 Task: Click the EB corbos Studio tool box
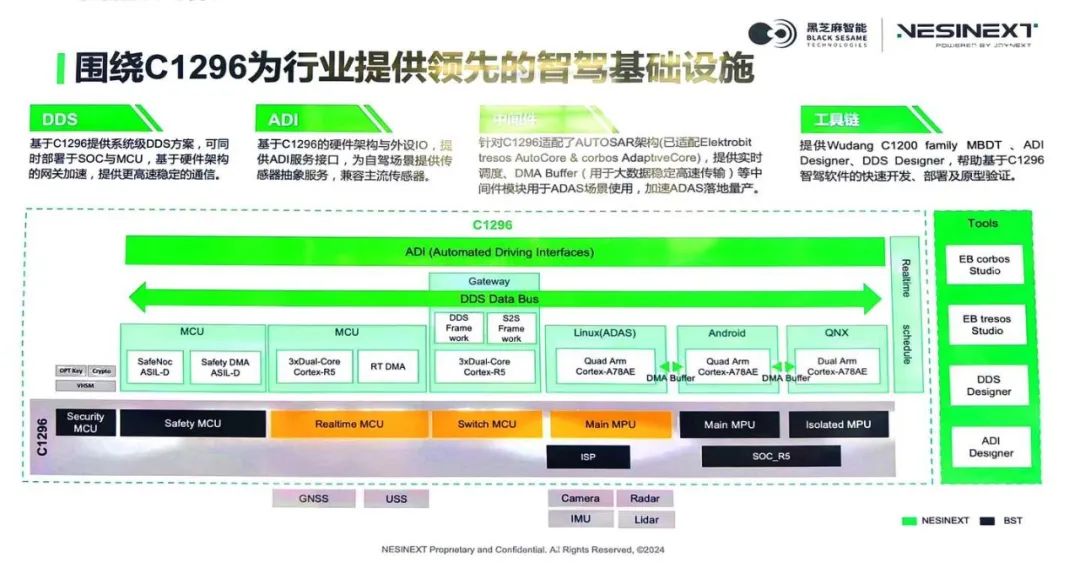click(984, 265)
